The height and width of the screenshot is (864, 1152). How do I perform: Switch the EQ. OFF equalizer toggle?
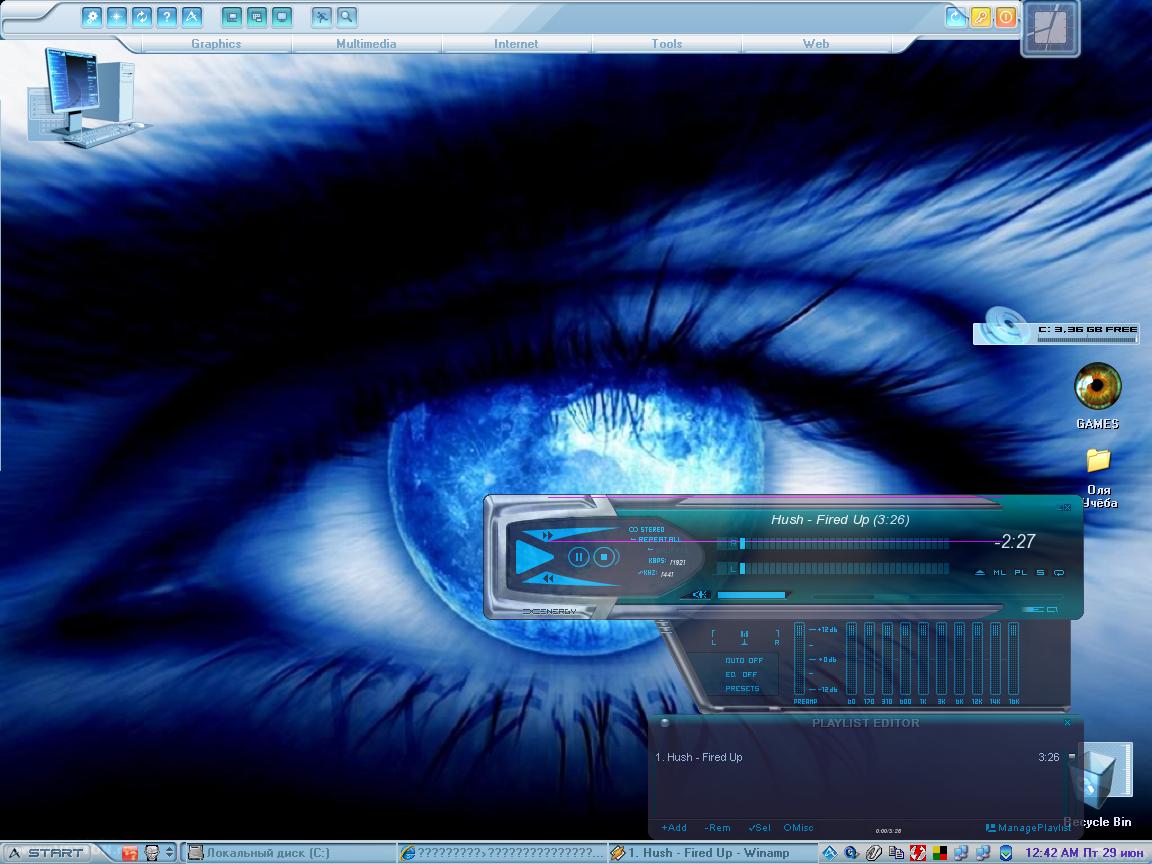743,675
